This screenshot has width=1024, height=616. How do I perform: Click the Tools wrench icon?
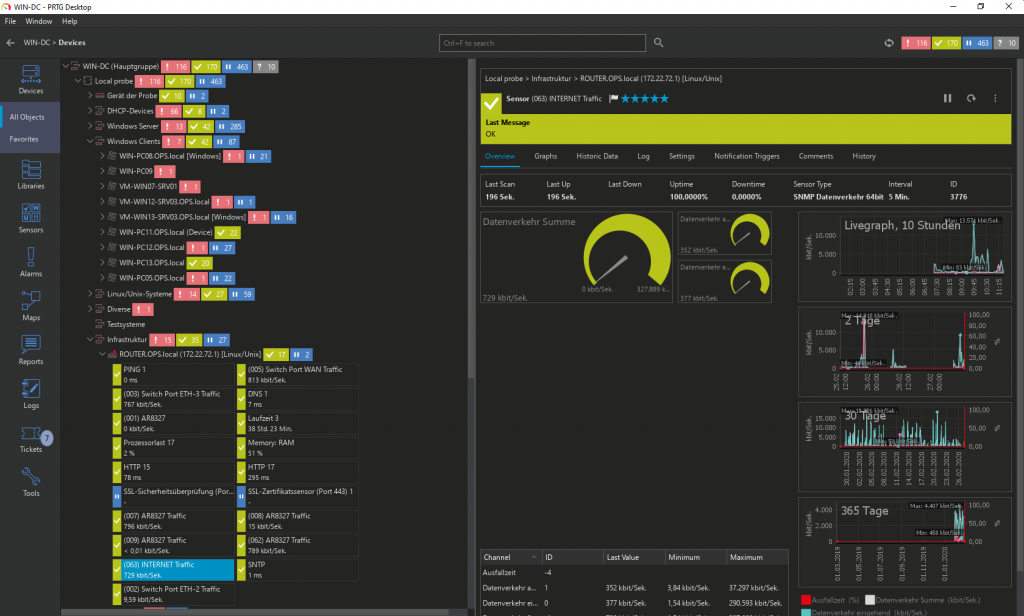pyautogui.click(x=30, y=480)
